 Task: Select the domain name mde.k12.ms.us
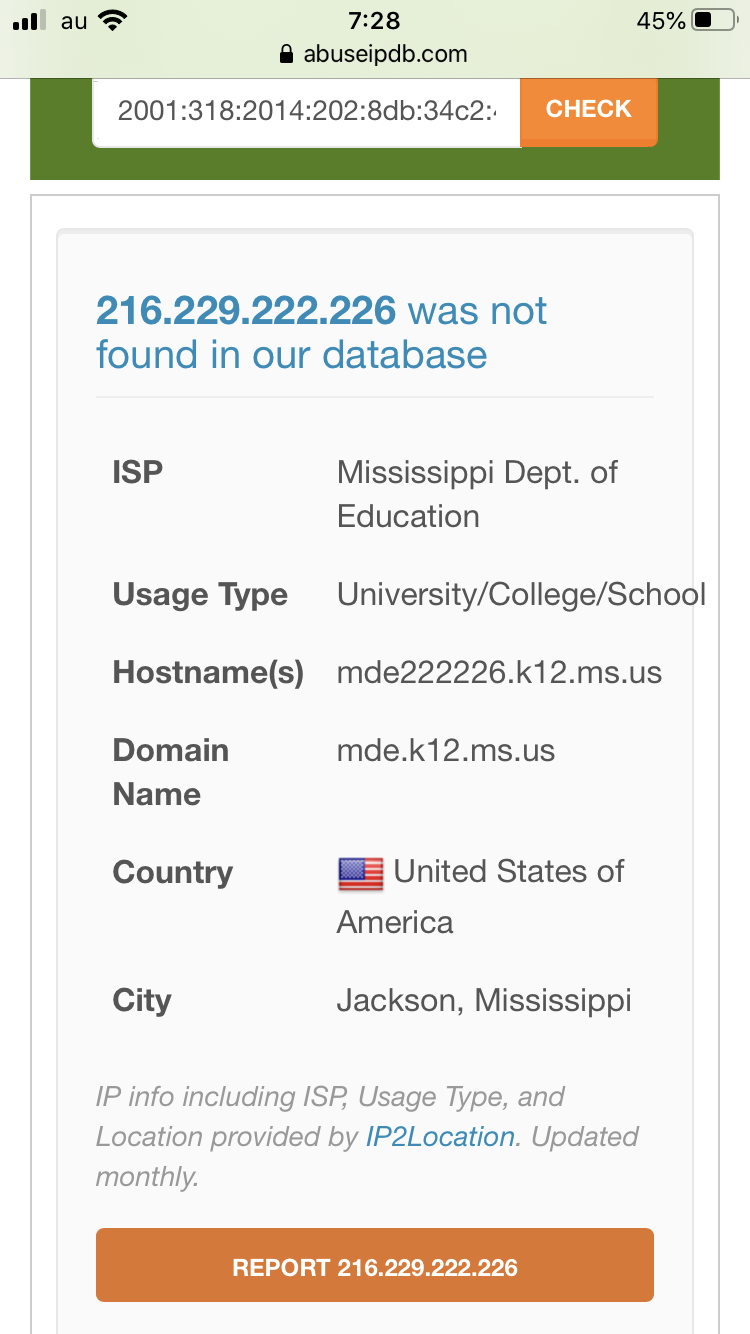[x=446, y=750]
